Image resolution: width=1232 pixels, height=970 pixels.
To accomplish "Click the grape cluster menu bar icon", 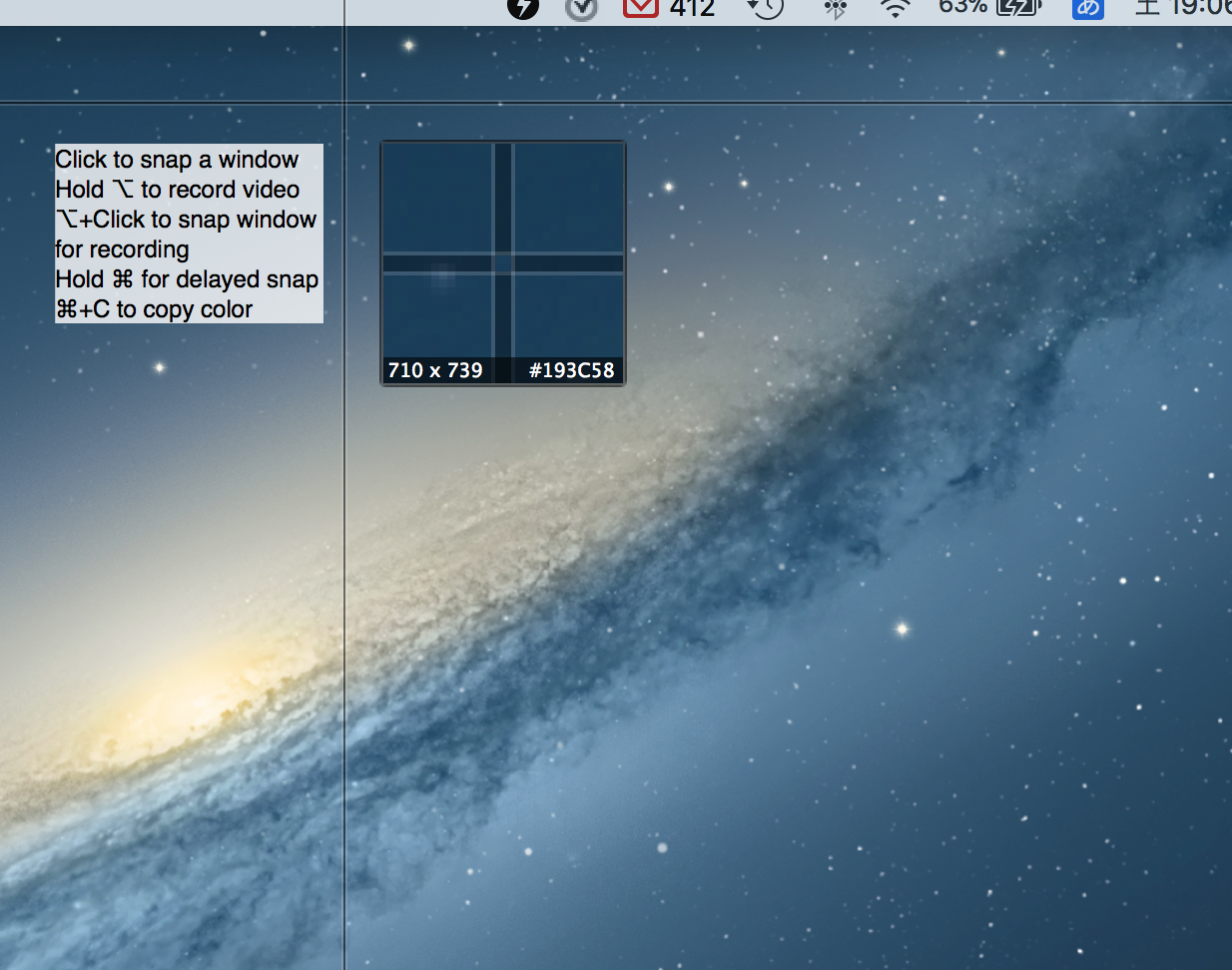I will coord(835,9).
